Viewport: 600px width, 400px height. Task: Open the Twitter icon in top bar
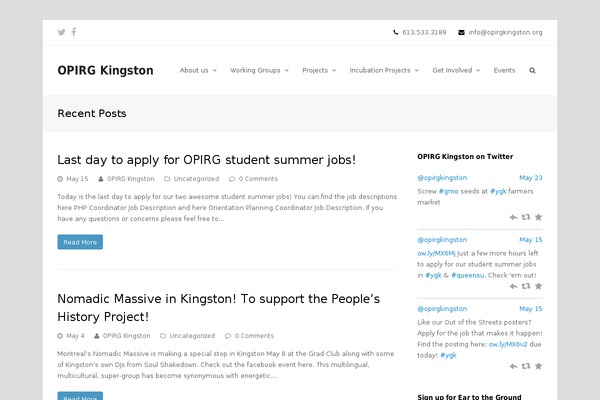coord(61,32)
